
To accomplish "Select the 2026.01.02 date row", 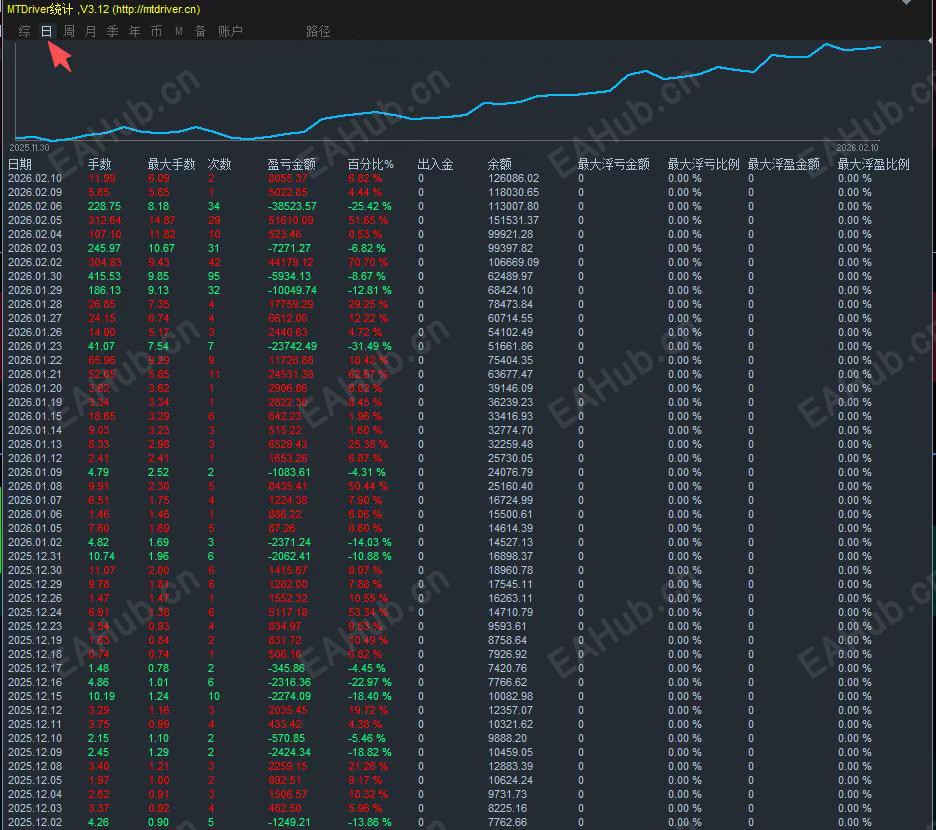I will point(35,542).
